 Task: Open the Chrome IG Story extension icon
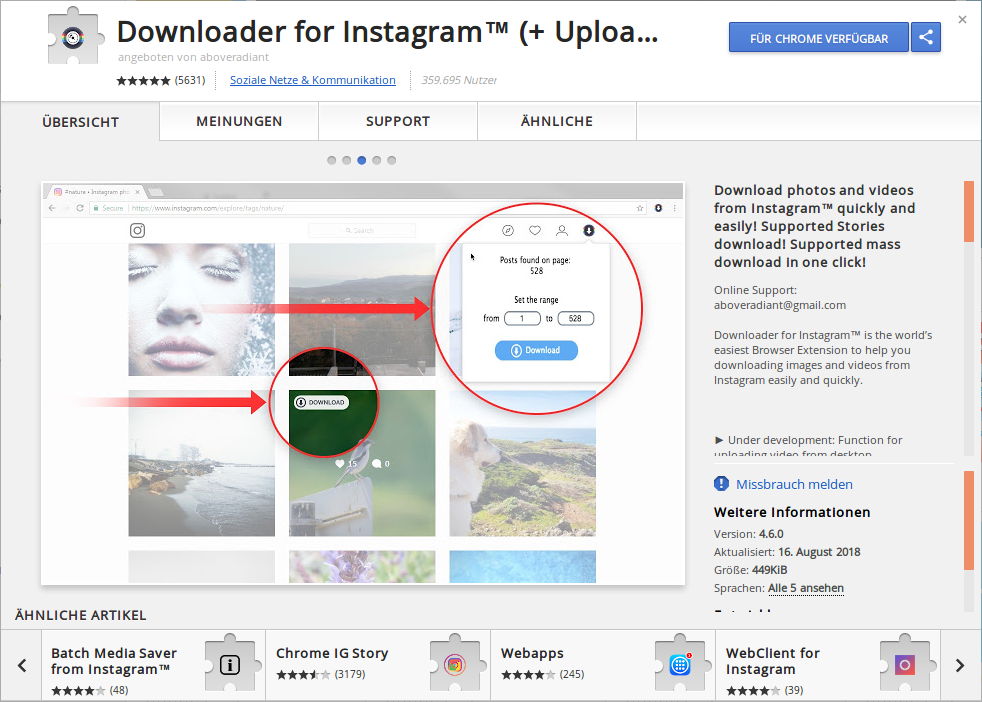coord(454,664)
